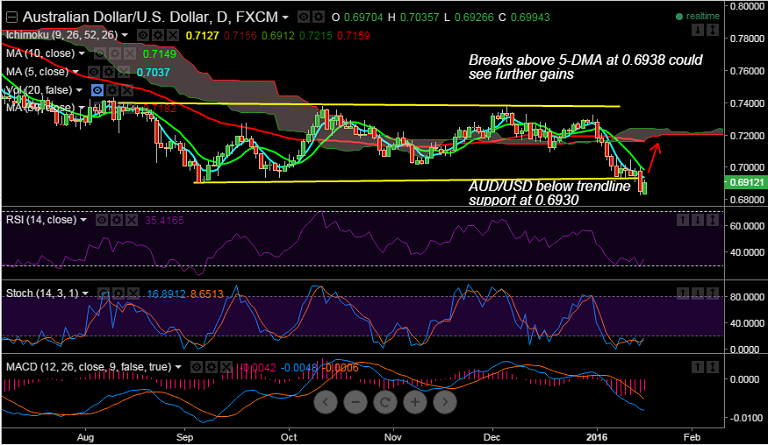768x445 pixels.
Task: Select the RSI value 35.4165
Action: click(x=164, y=220)
